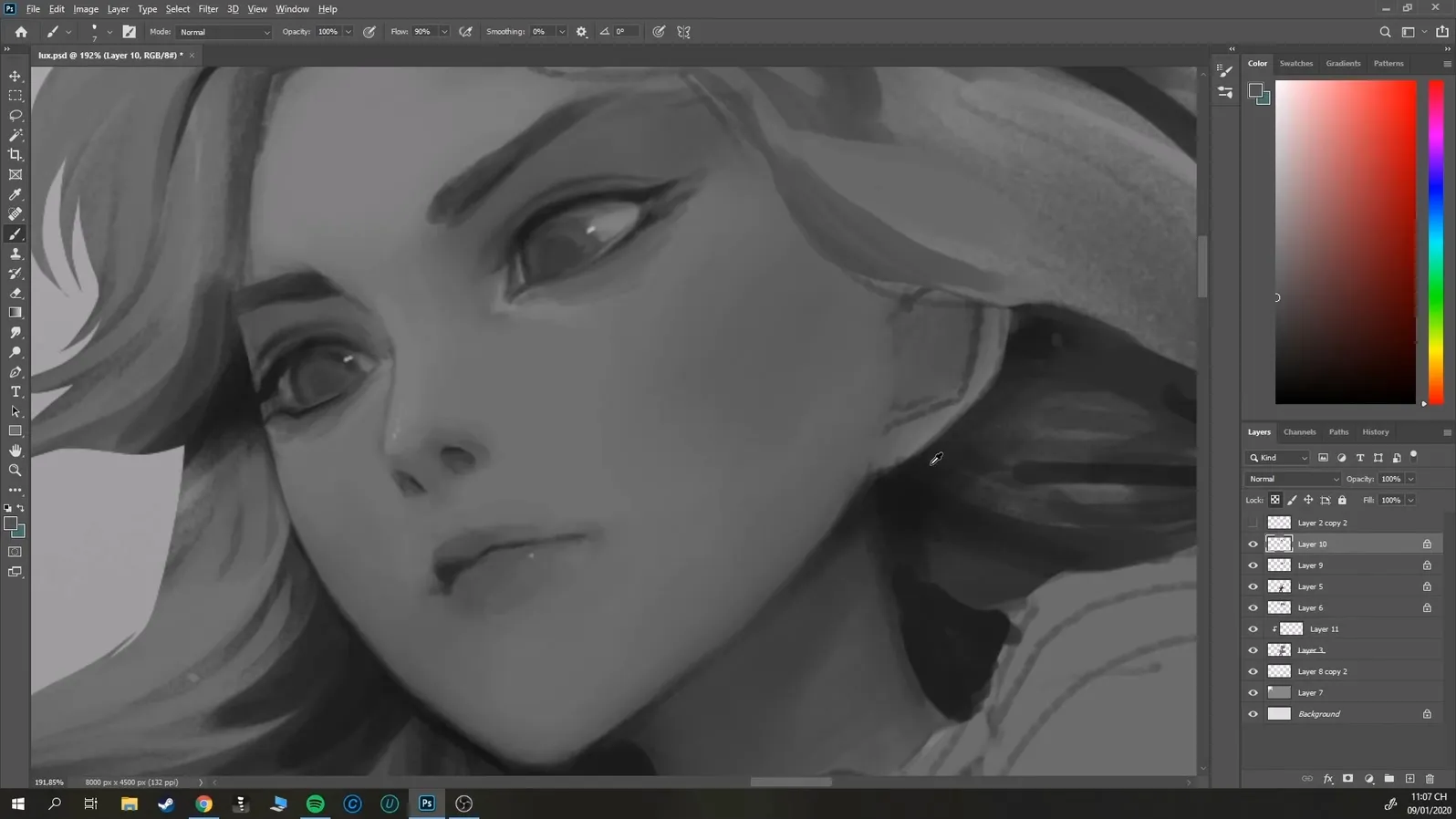
Task: Show the hidden Layer 2 copy 2
Action: [1253, 524]
